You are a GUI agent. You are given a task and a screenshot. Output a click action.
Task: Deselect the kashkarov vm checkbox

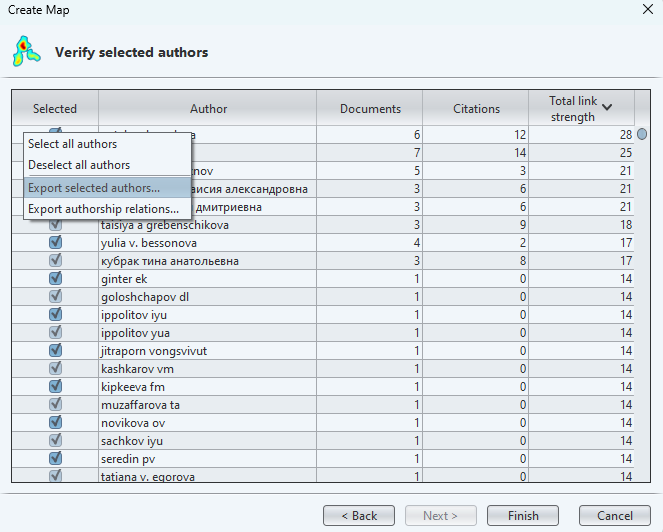55,369
